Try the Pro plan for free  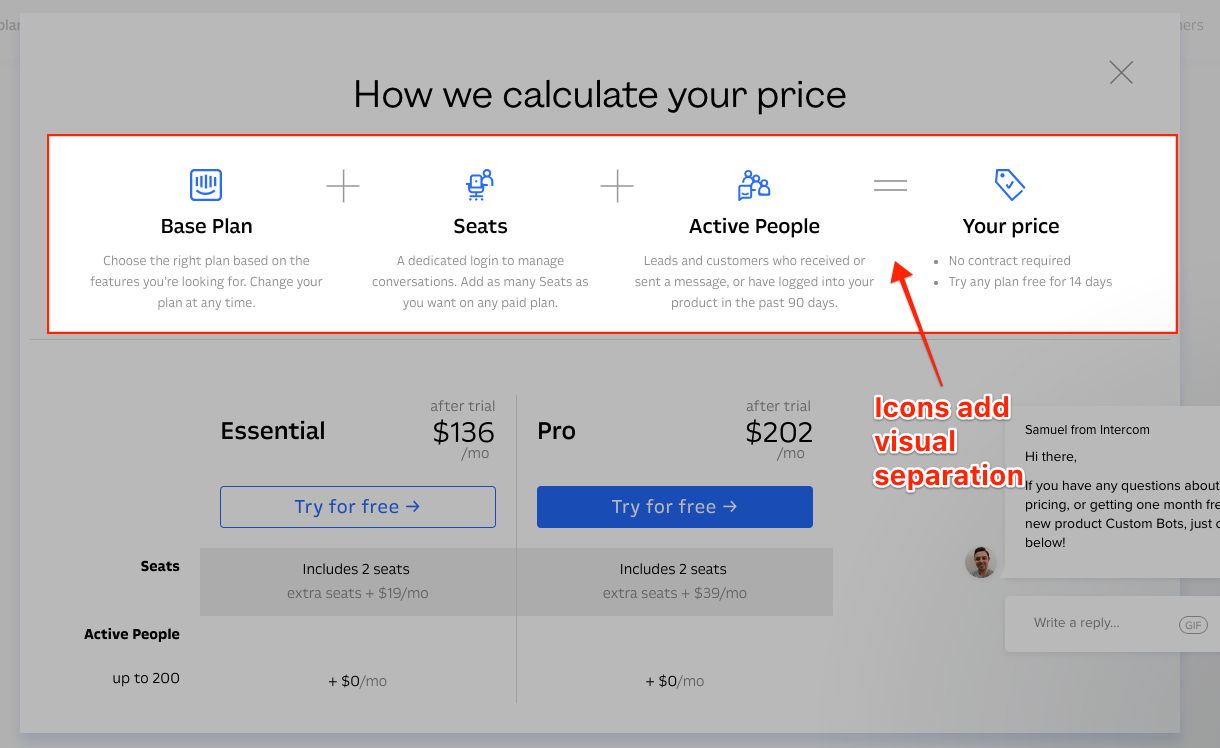pos(675,507)
